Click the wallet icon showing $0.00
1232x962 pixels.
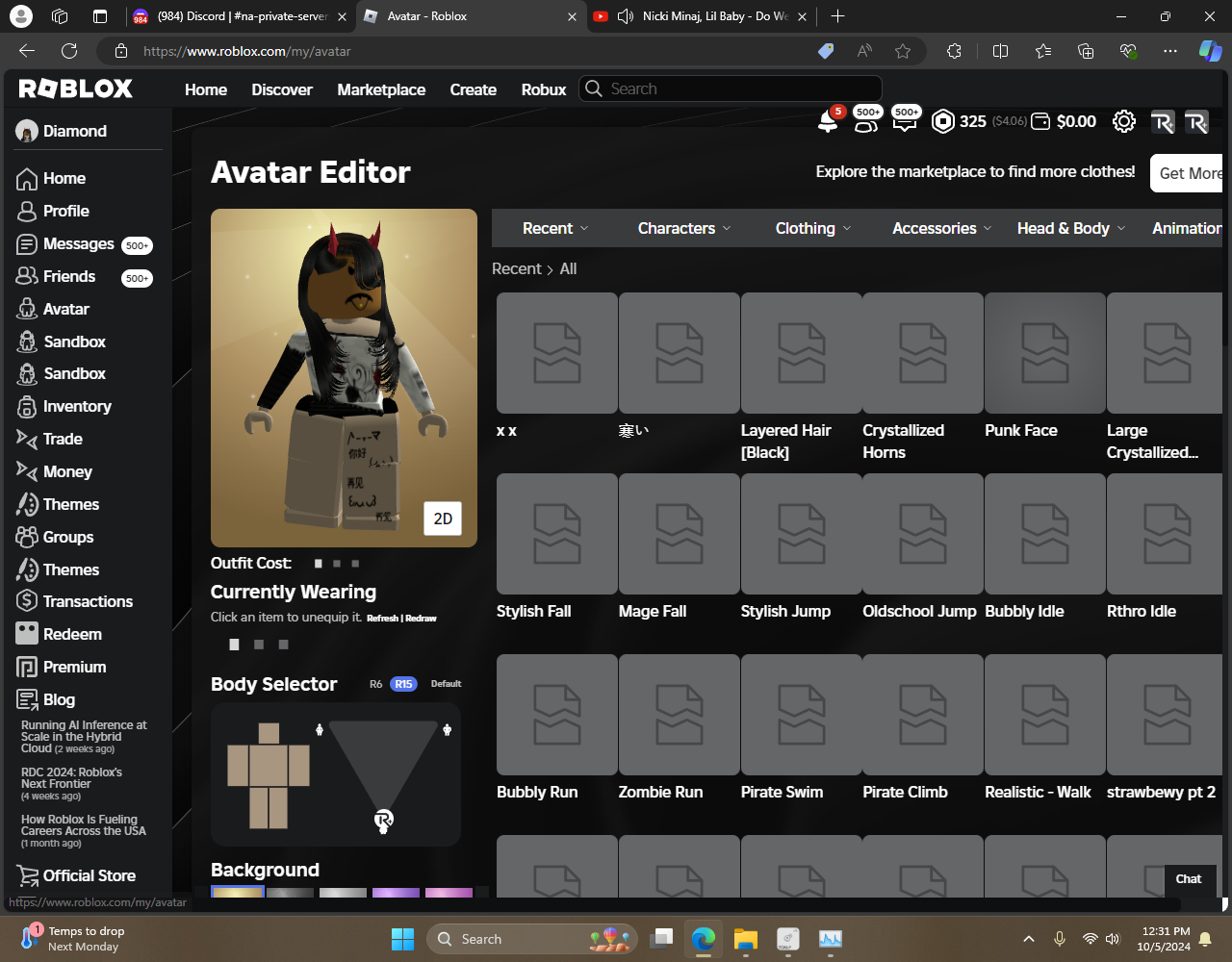[1040, 121]
